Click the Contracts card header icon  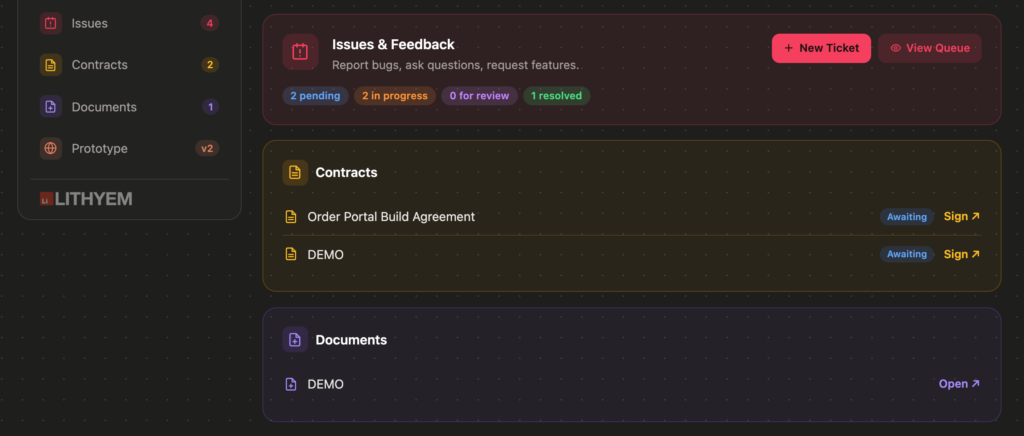coord(295,173)
